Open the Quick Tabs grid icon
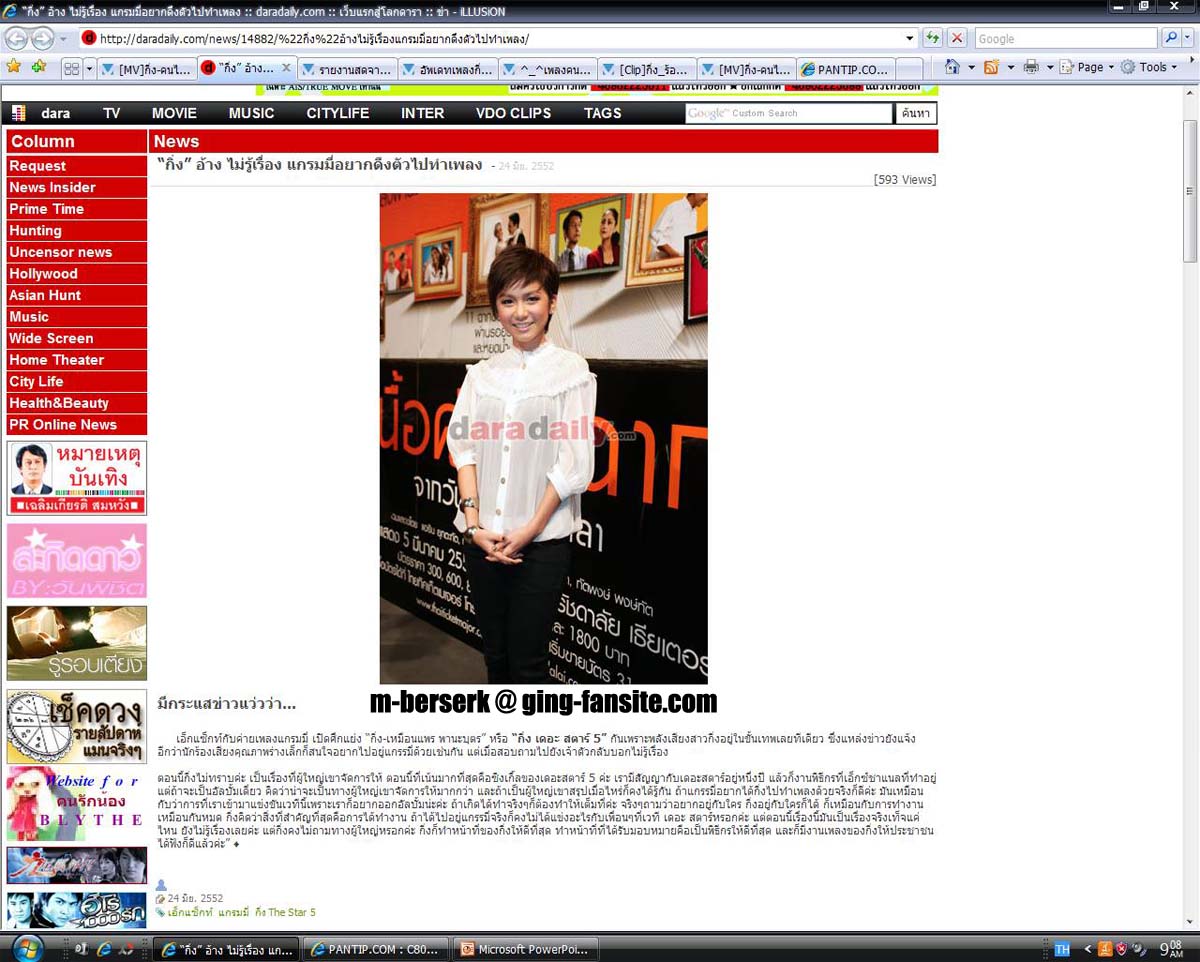This screenshot has height=962, width=1200. pyautogui.click(x=71, y=69)
